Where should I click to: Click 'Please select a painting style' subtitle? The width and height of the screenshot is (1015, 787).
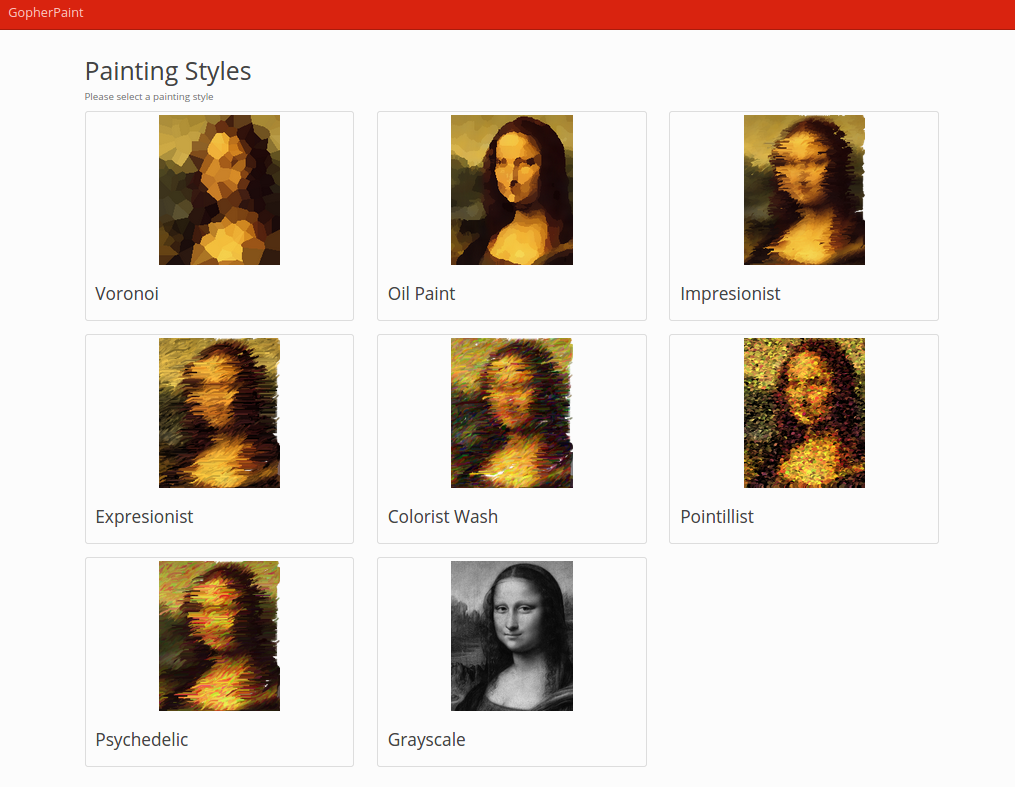pos(149,96)
